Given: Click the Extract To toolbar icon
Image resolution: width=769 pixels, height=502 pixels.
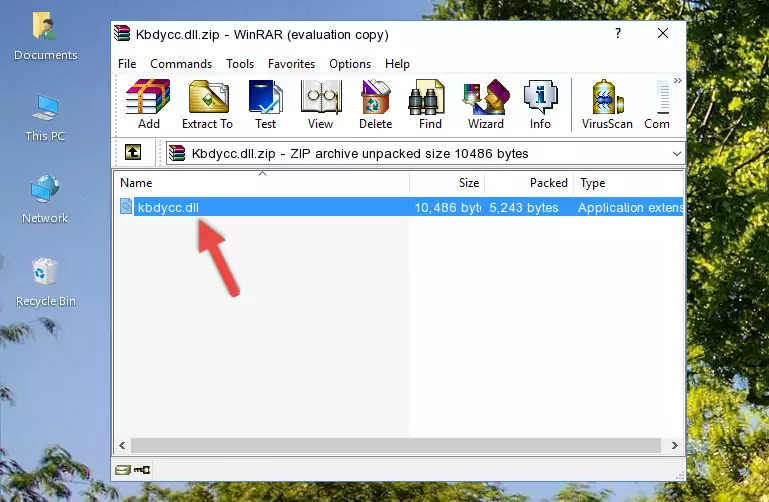Looking at the screenshot, I should pos(207,104).
